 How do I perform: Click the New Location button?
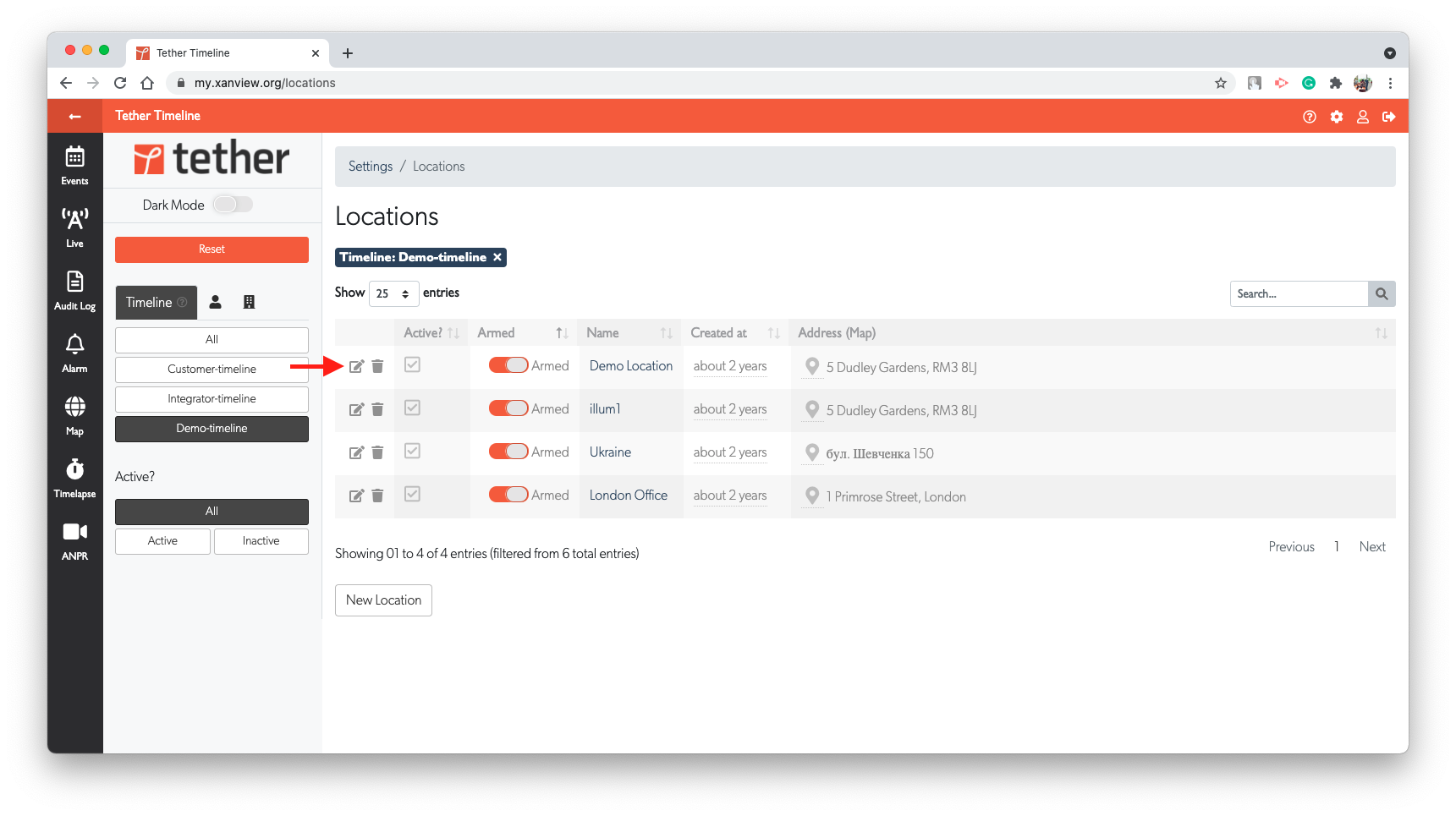coord(382,600)
